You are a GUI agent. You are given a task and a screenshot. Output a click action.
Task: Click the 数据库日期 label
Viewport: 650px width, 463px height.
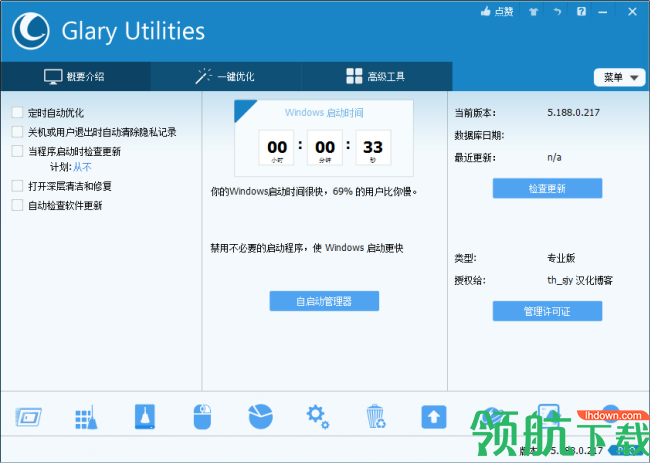pos(479,135)
